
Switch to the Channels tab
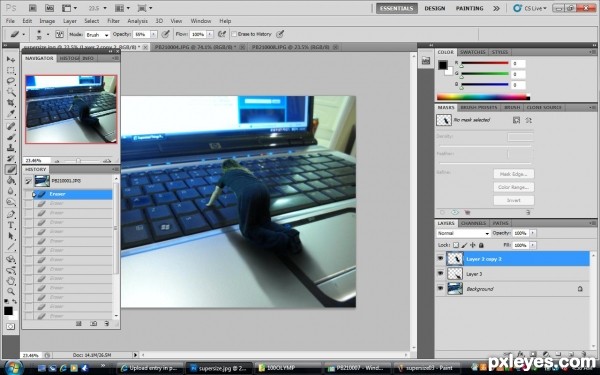tap(473, 223)
